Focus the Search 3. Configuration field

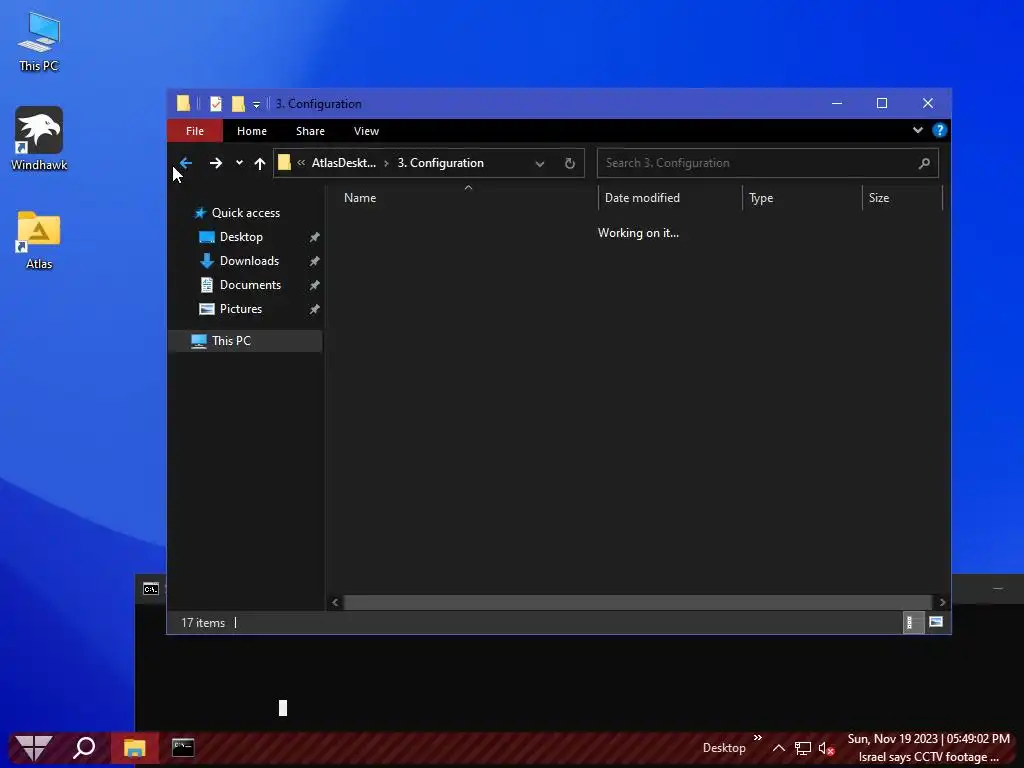pos(767,163)
